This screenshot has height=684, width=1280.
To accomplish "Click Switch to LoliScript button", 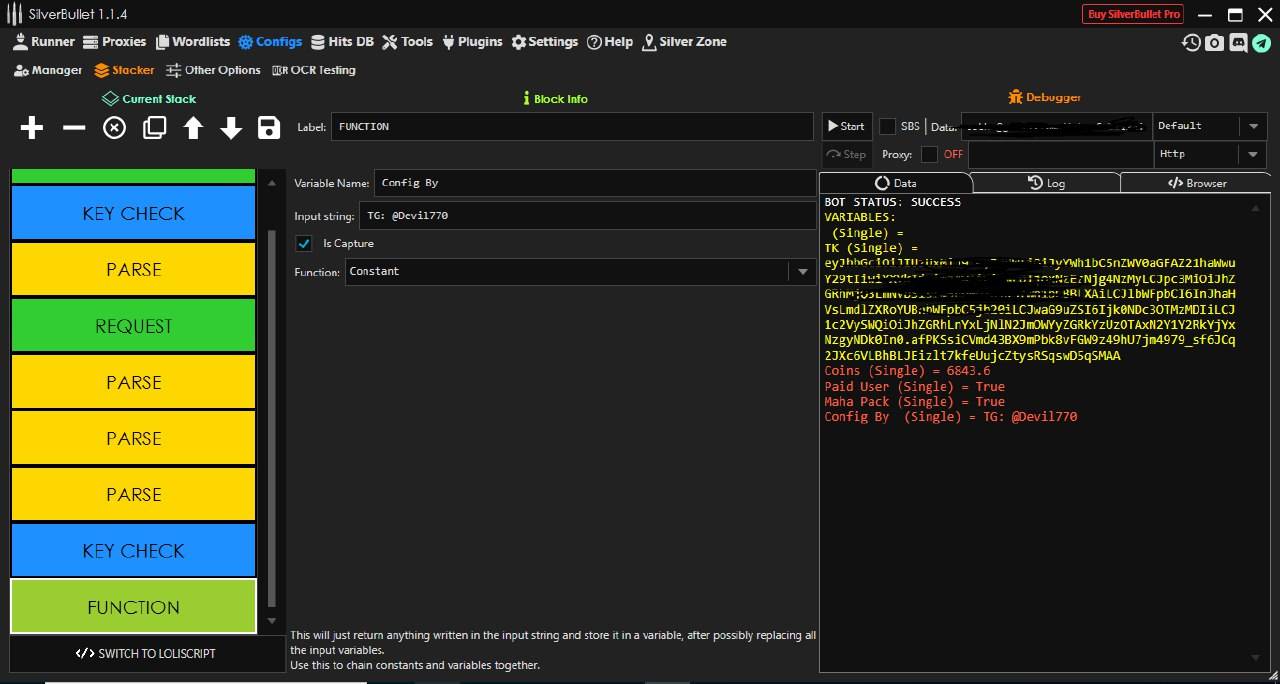I will (x=146, y=653).
